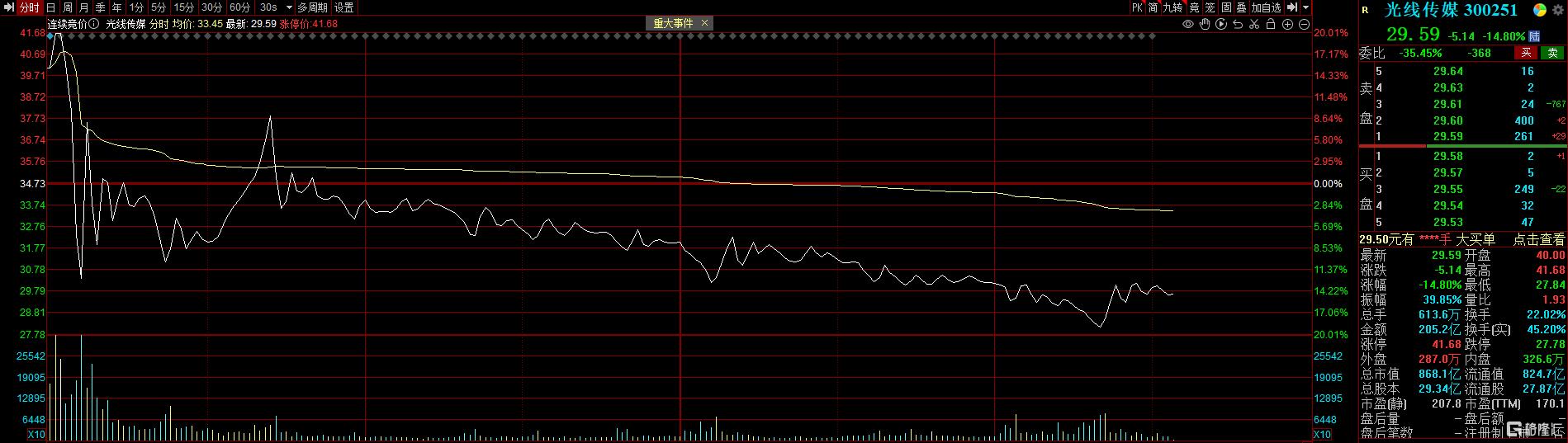
Task: Click the red-green buy/sell ratio bar
Action: (1463, 146)
